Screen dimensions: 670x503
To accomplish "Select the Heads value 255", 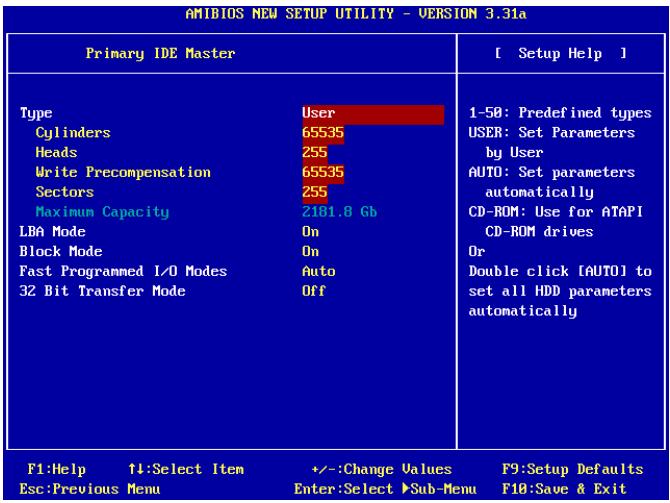I will (x=315, y=153).
